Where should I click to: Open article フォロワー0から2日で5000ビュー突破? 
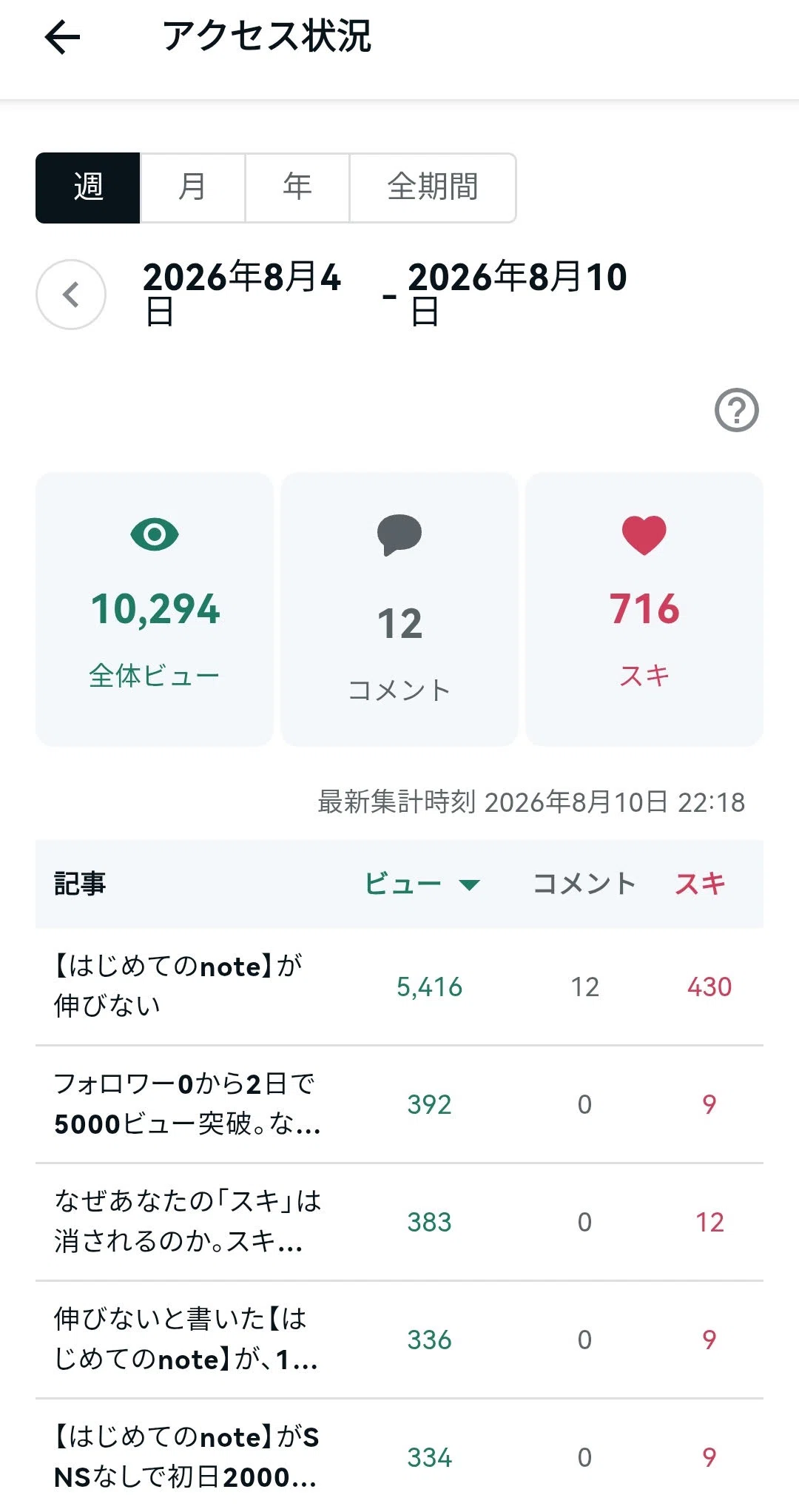tap(399, 1104)
